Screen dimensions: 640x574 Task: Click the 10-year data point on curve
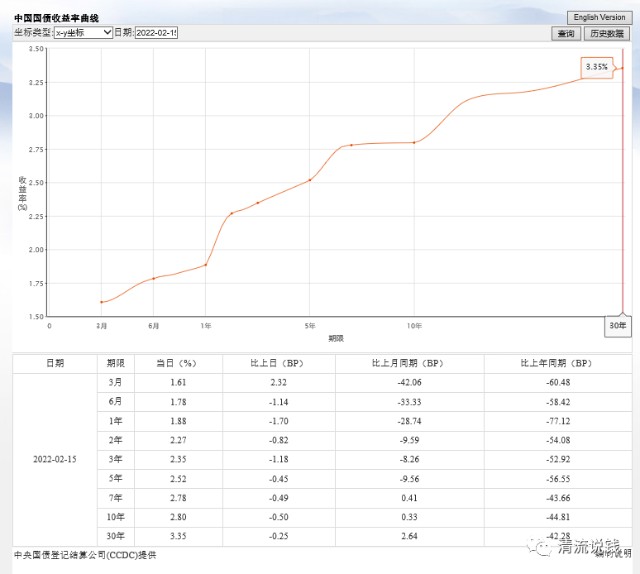pyautogui.click(x=414, y=142)
